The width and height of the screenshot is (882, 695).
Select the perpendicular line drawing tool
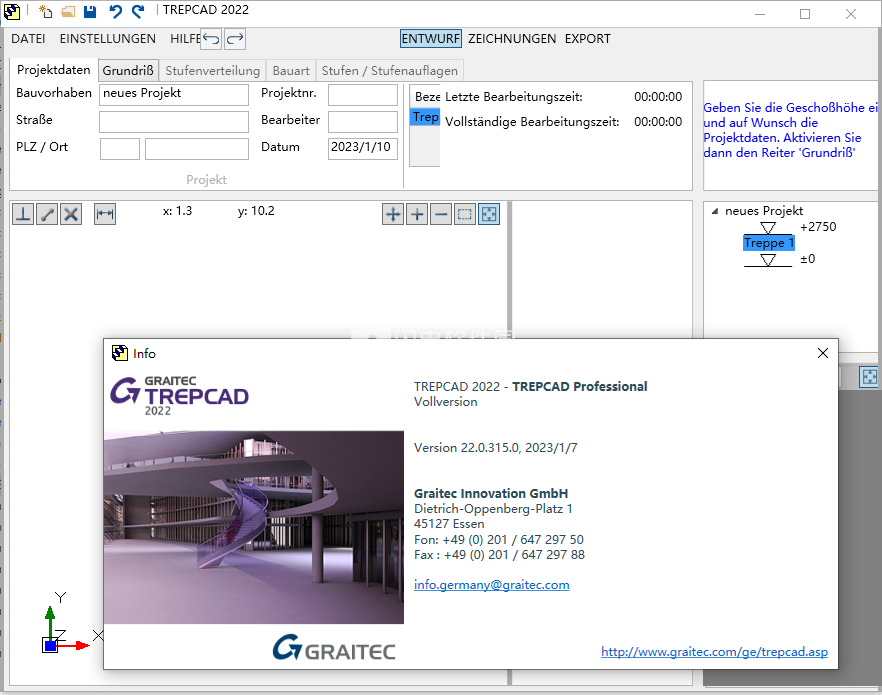(23, 214)
